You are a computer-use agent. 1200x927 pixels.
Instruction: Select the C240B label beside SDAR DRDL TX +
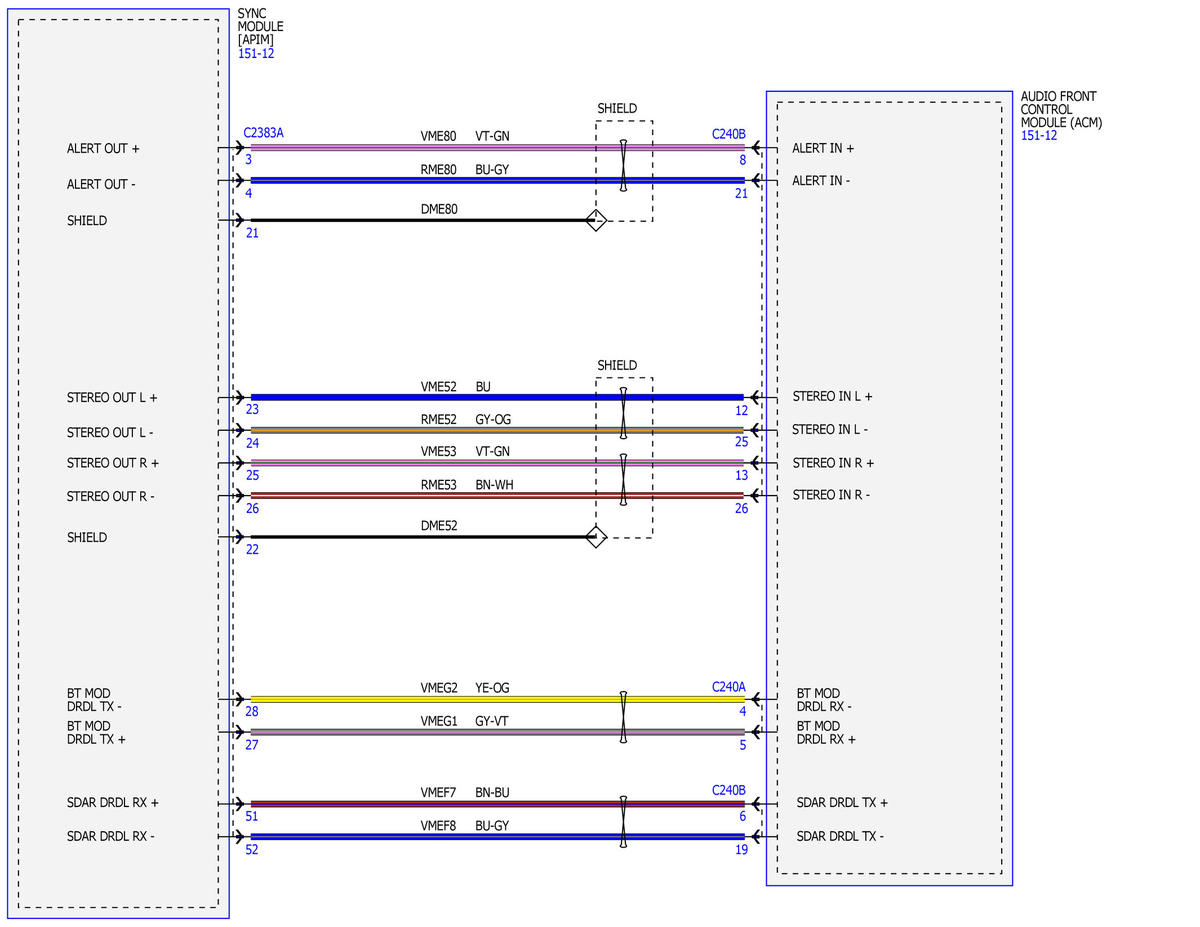coord(729,790)
